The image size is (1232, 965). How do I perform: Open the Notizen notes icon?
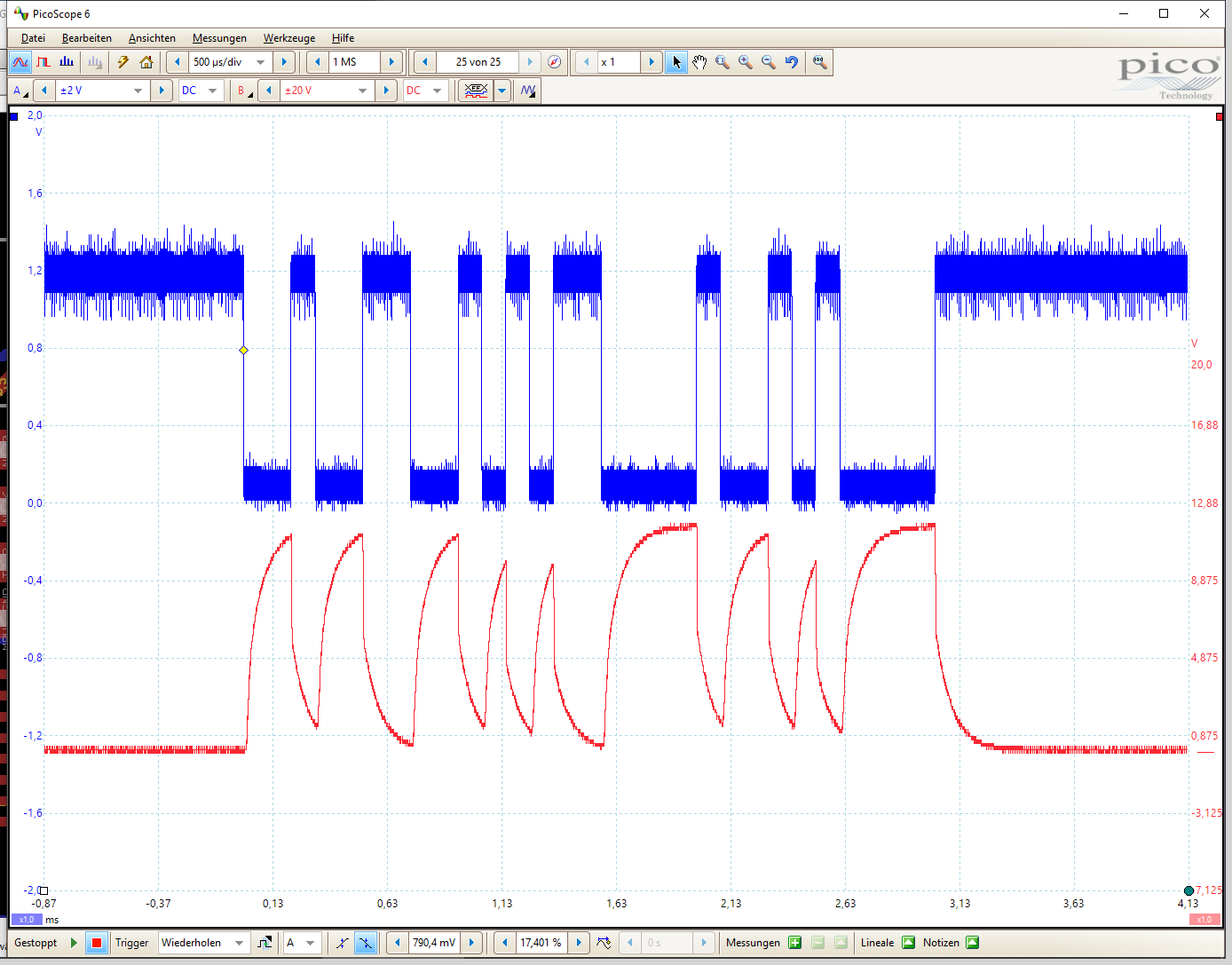tap(972, 943)
